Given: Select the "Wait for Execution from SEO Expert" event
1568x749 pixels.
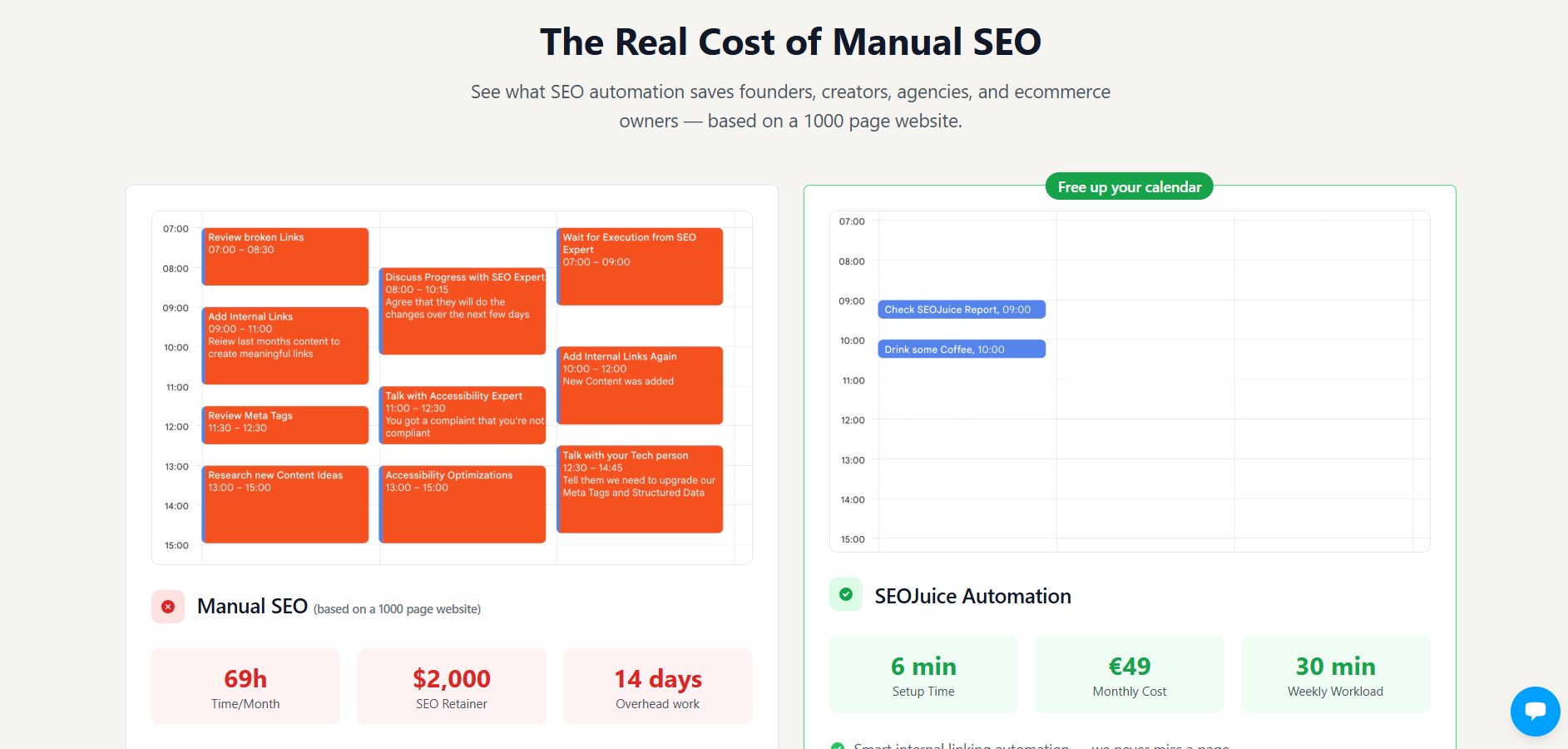Looking at the screenshot, I should coord(640,266).
